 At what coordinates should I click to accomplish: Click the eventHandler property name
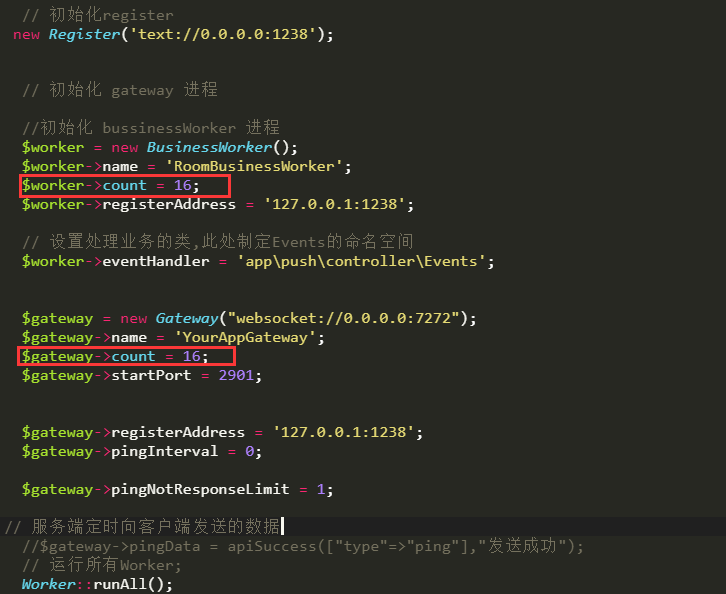[x=156, y=261]
